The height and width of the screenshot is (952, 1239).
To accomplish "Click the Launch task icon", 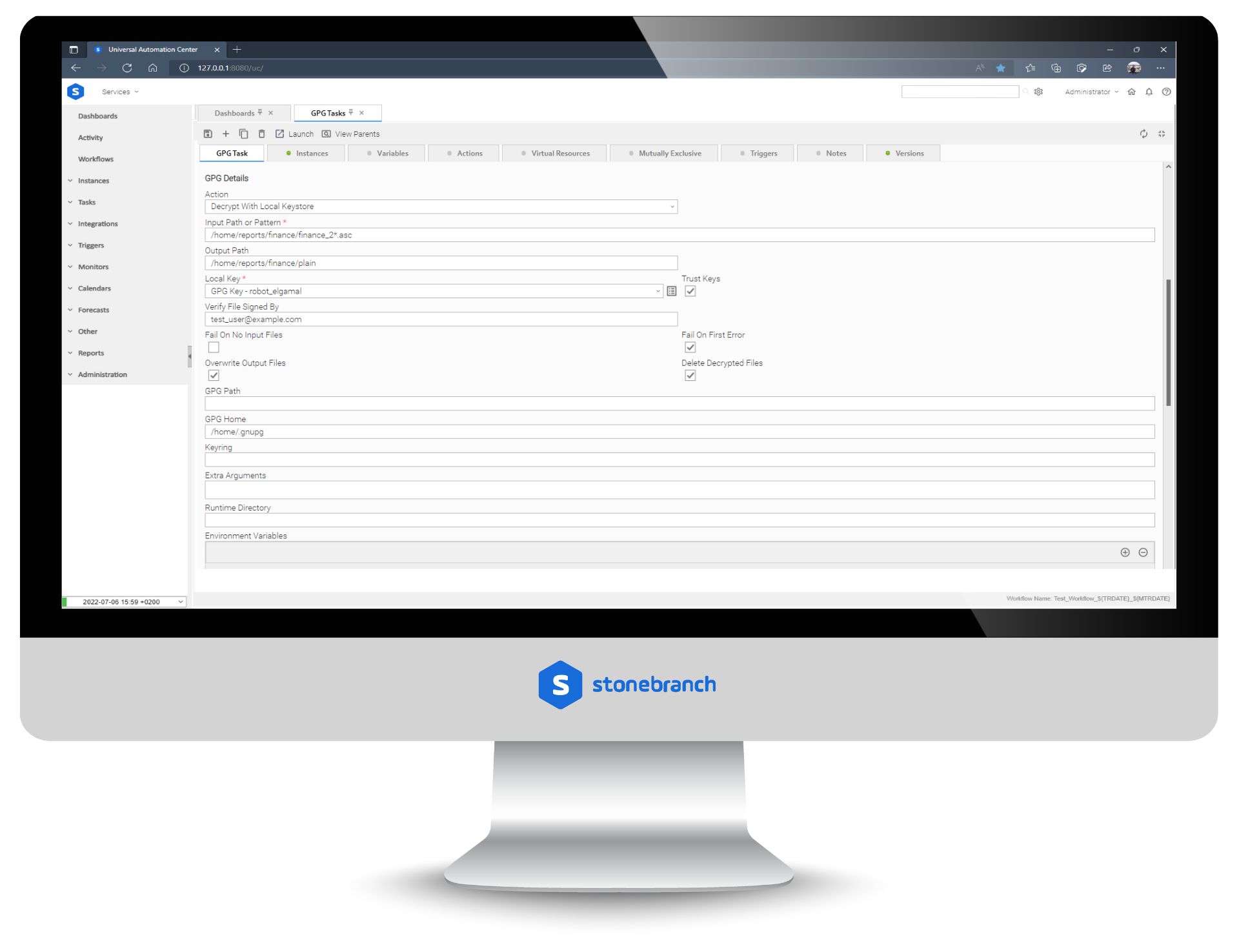I will pyautogui.click(x=280, y=133).
